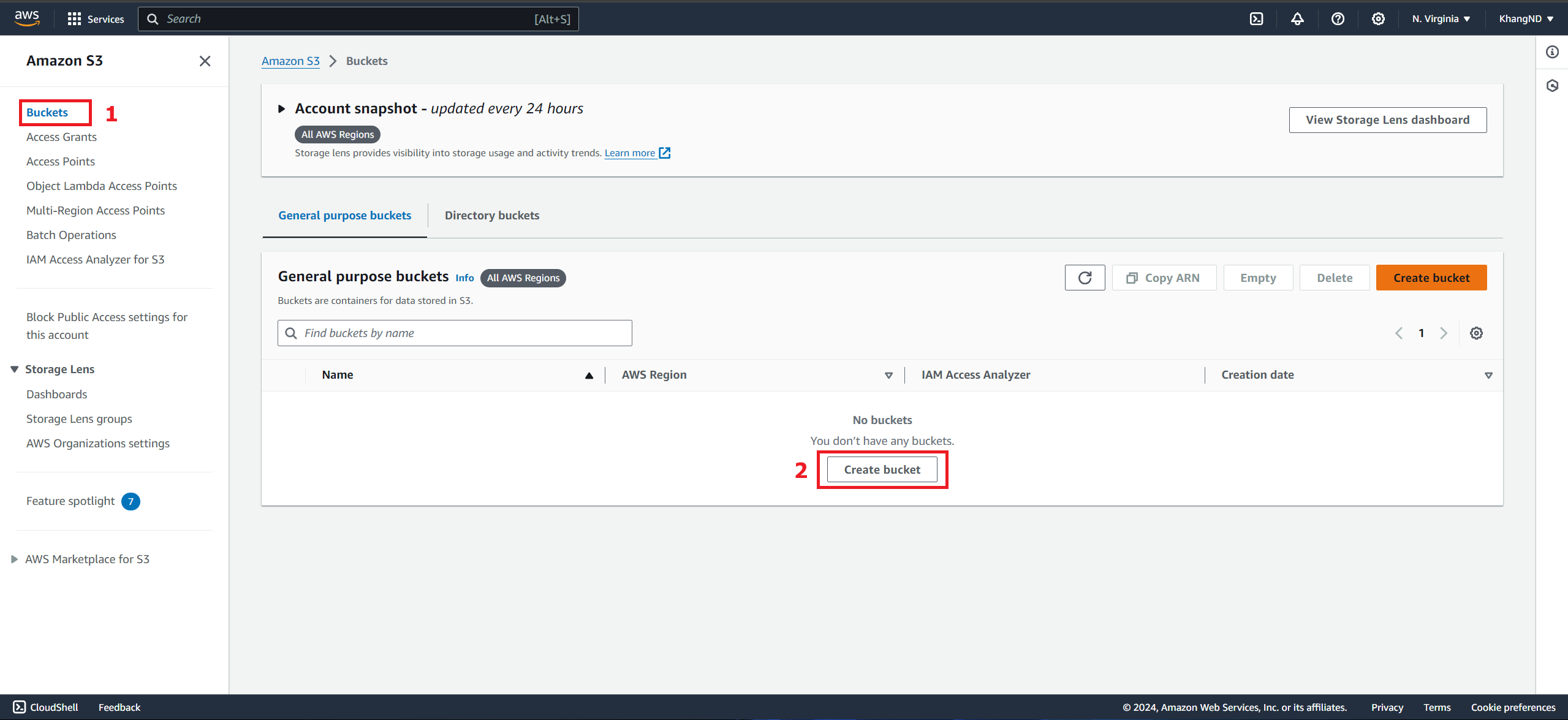
Task: Open table preferences gear icon
Action: pyautogui.click(x=1477, y=333)
